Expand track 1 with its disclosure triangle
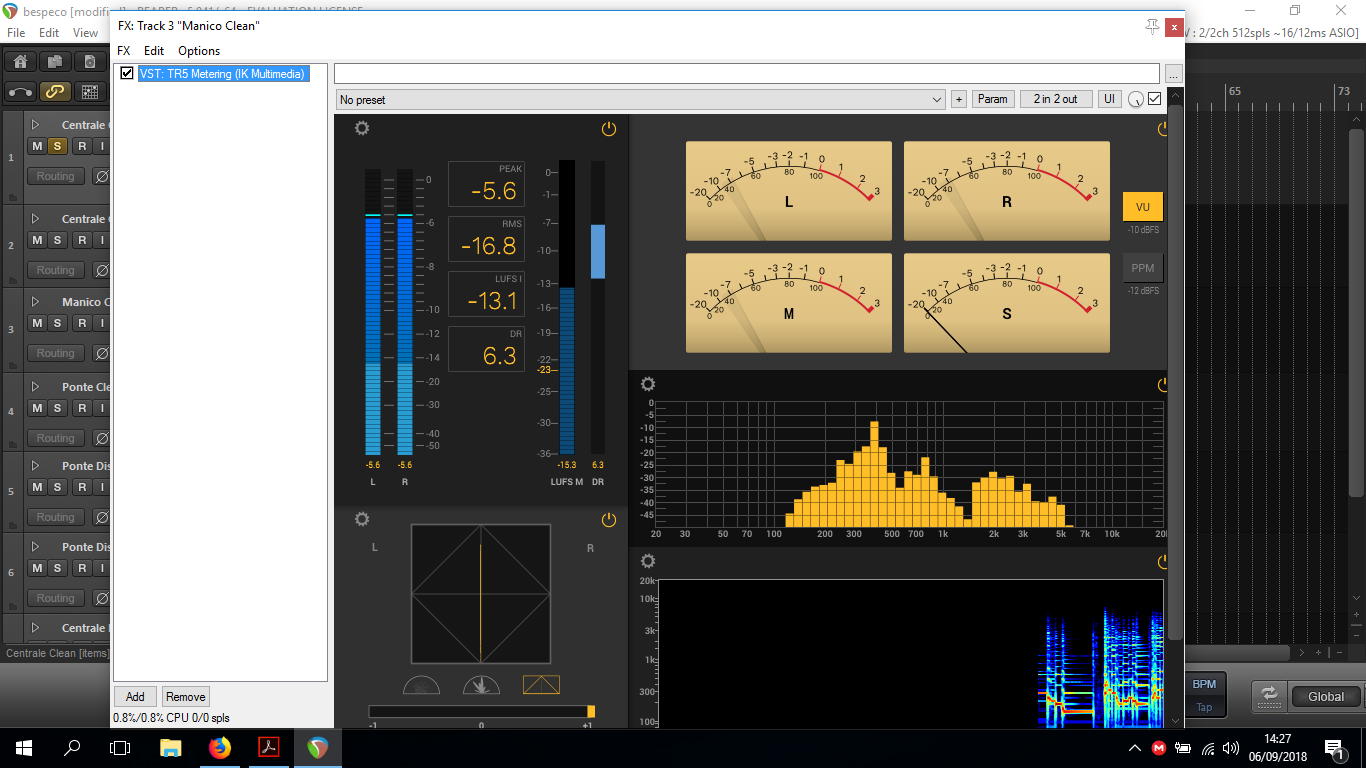Screen dimensions: 1366x768 36,125
